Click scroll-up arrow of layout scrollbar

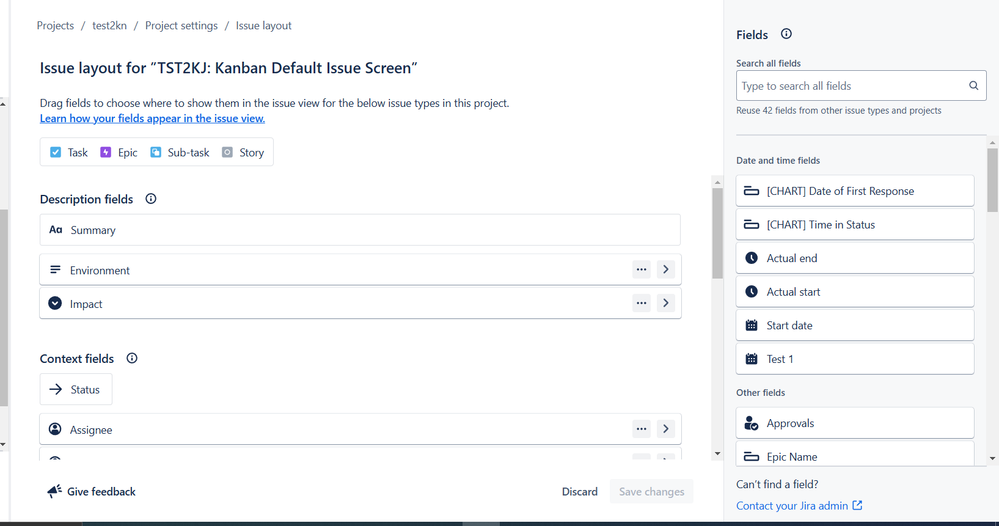tap(717, 183)
